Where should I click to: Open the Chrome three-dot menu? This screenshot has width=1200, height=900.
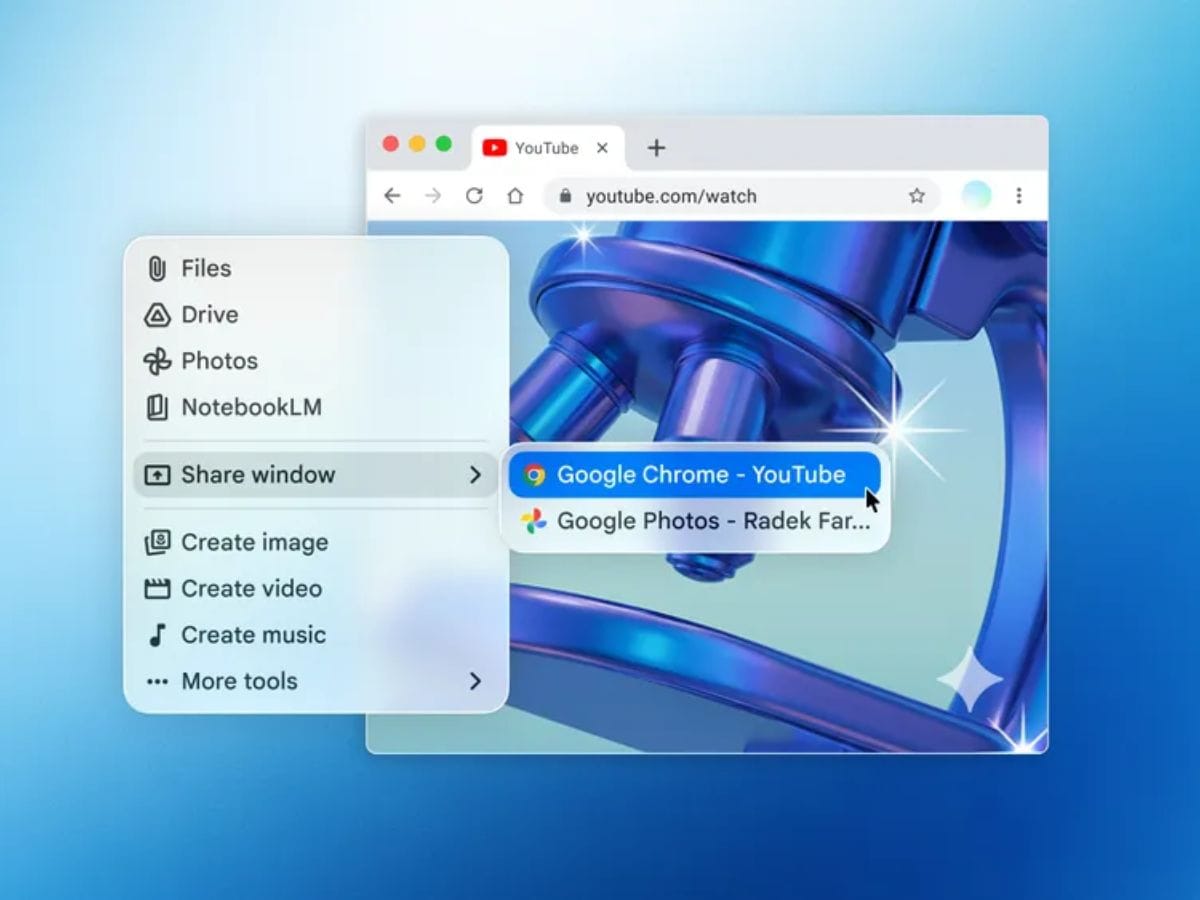click(1018, 196)
